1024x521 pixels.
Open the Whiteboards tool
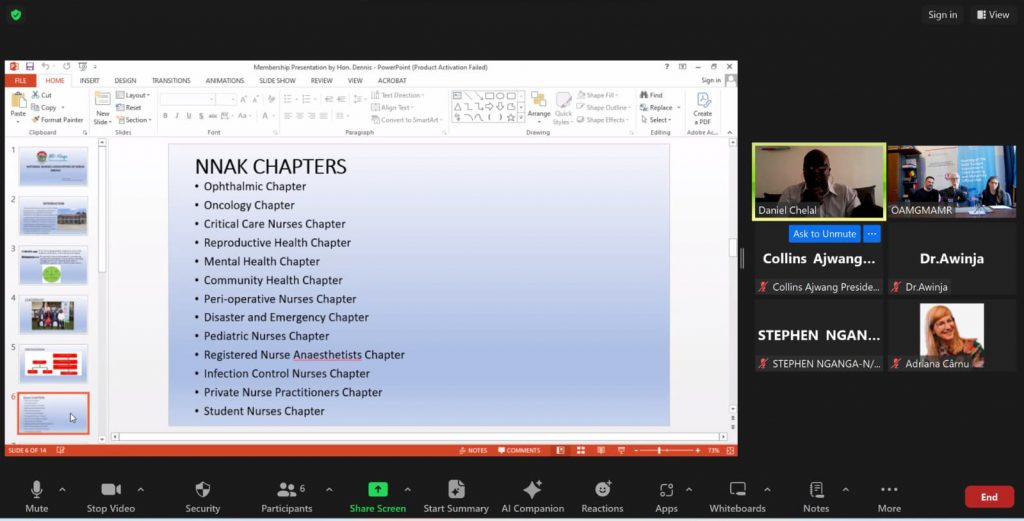[737, 489]
